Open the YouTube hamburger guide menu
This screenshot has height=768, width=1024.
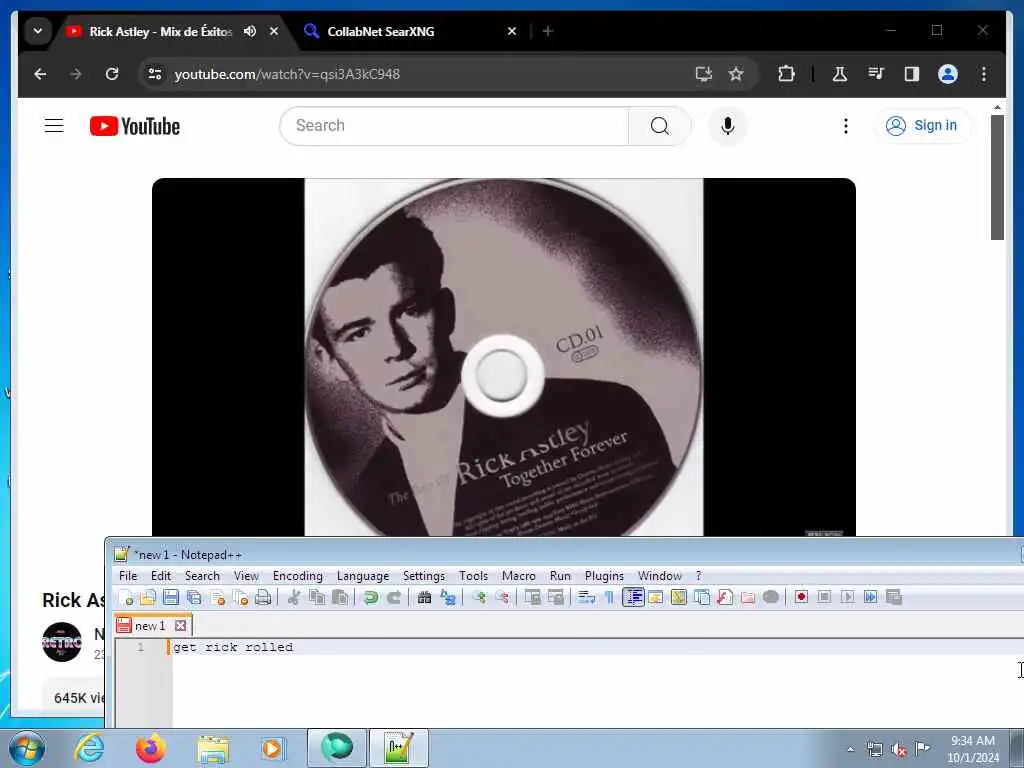point(54,125)
